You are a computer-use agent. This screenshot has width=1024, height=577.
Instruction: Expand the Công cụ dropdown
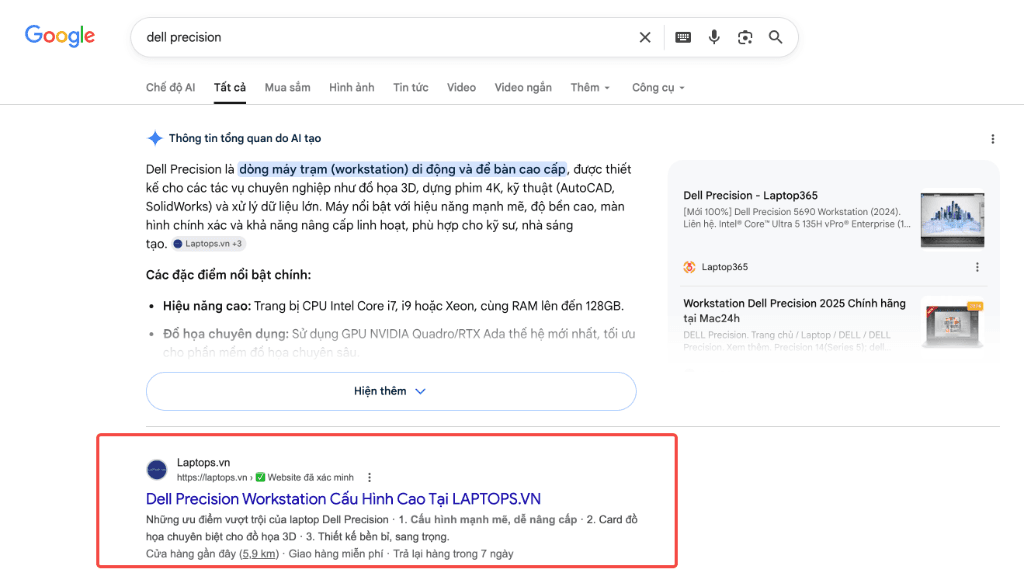click(658, 87)
